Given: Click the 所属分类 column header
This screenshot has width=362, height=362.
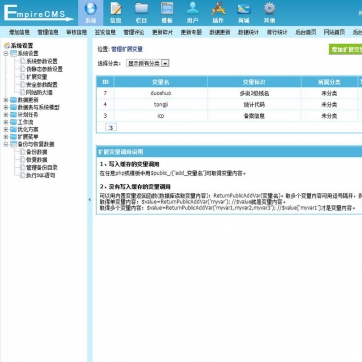Looking at the screenshot, I should (329, 82).
